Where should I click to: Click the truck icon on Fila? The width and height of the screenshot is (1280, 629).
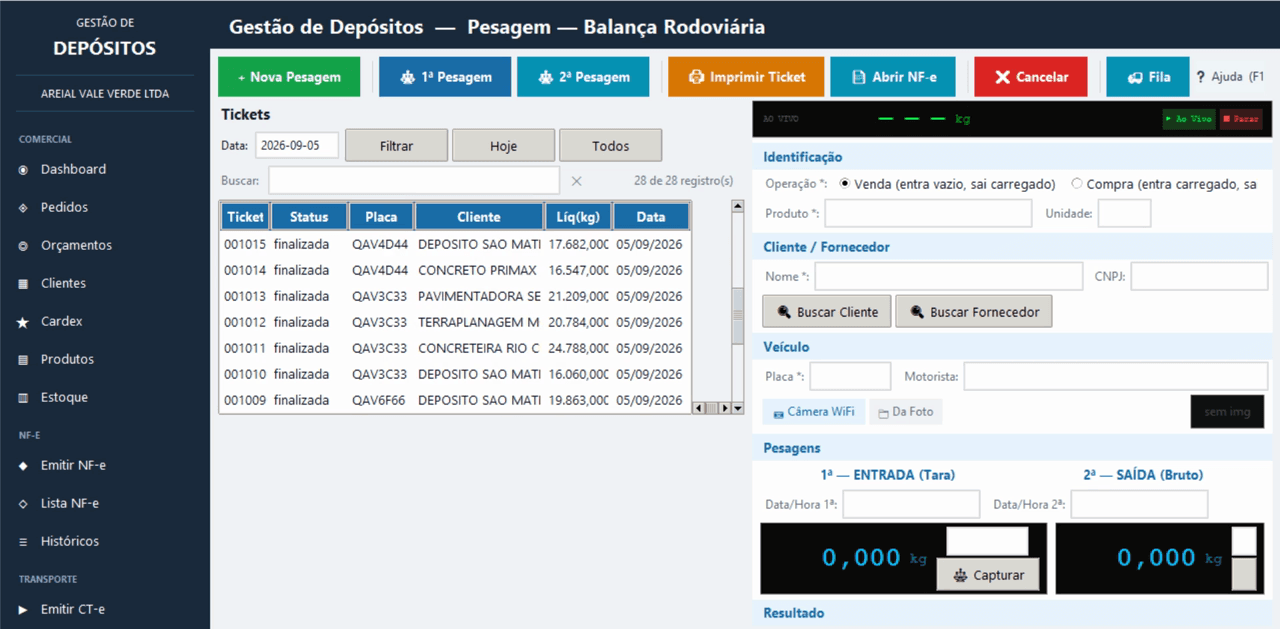1135,77
